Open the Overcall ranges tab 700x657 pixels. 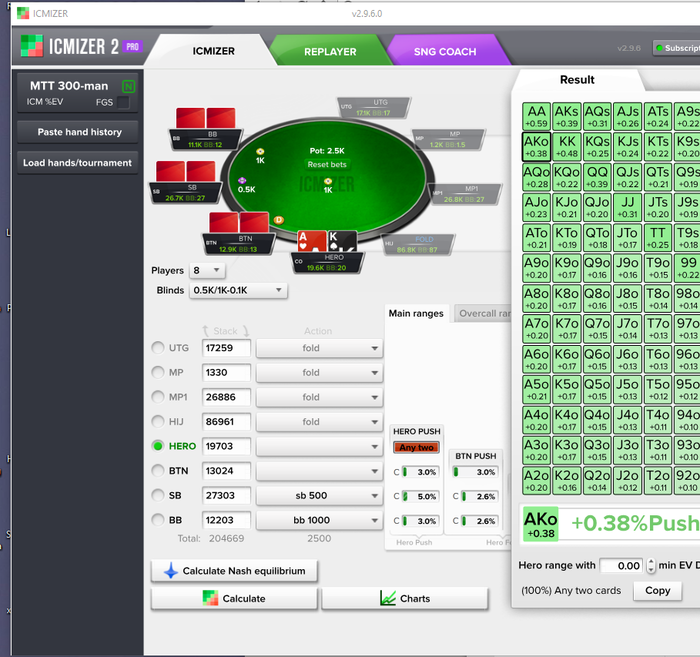click(x=483, y=313)
